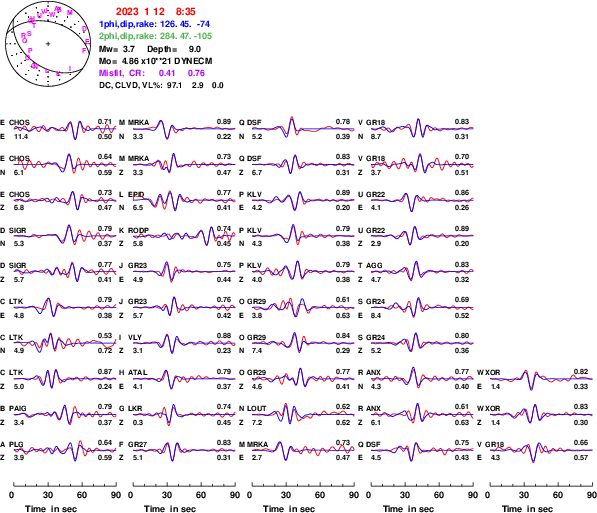Click the ANX N waveform trace
Viewport: 597px width, 513px height.
(x=422, y=379)
